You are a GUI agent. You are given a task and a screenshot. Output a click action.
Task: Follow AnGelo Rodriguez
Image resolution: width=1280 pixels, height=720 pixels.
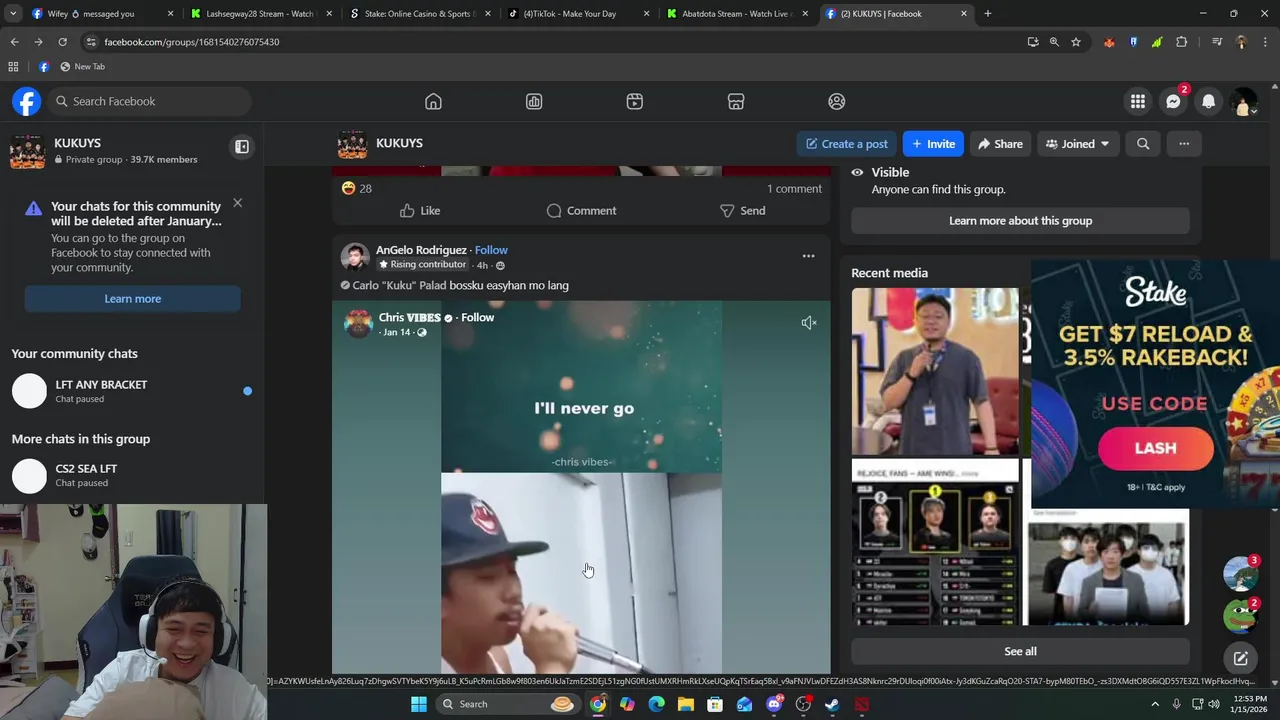(x=491, y=250)
